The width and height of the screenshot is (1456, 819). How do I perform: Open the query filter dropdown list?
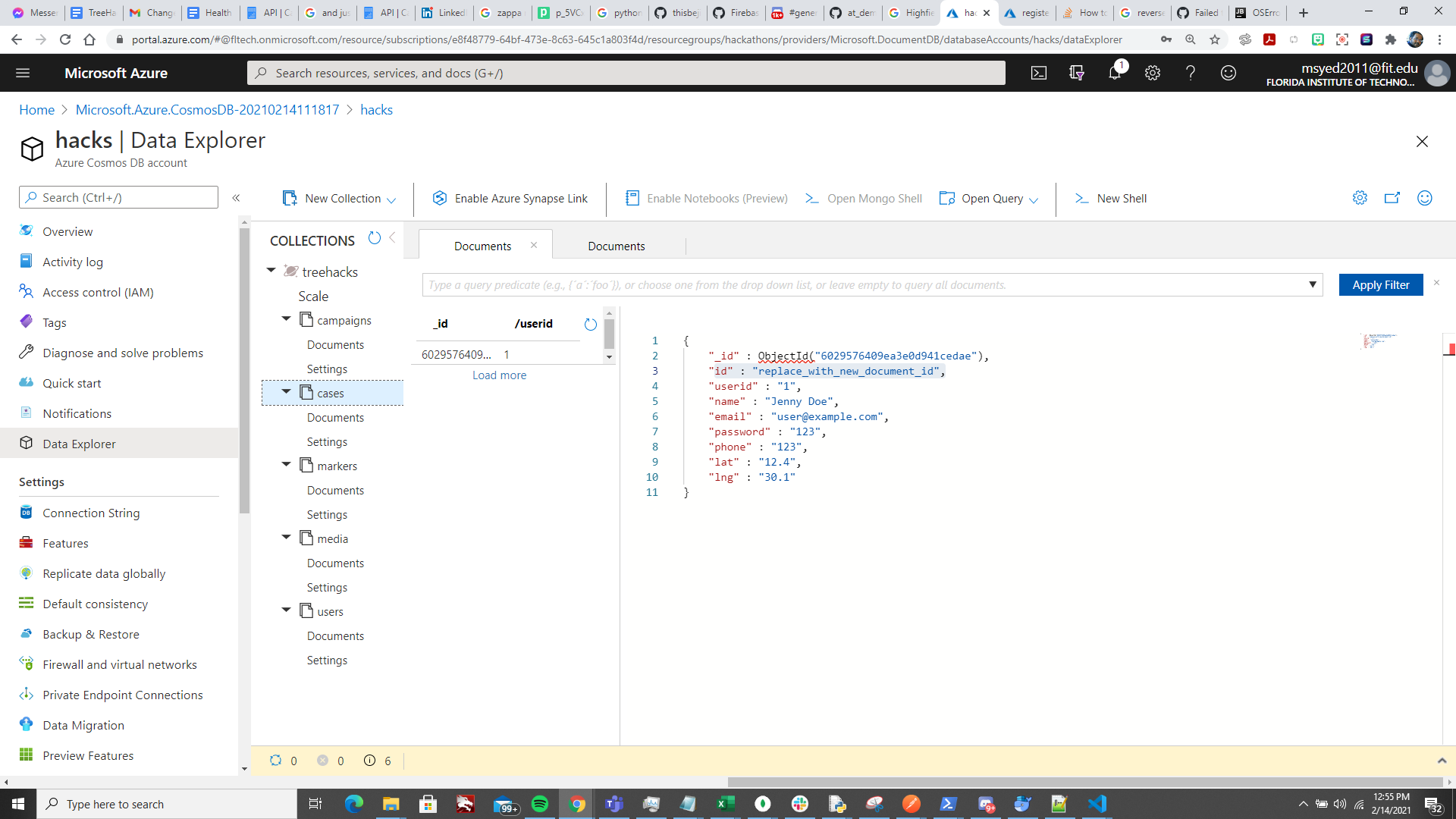(1312, 284)
